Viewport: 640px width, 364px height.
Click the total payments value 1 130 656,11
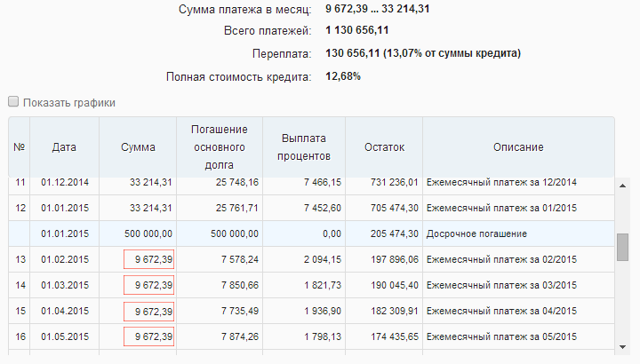pyautogui.click(x=357, y=30)
